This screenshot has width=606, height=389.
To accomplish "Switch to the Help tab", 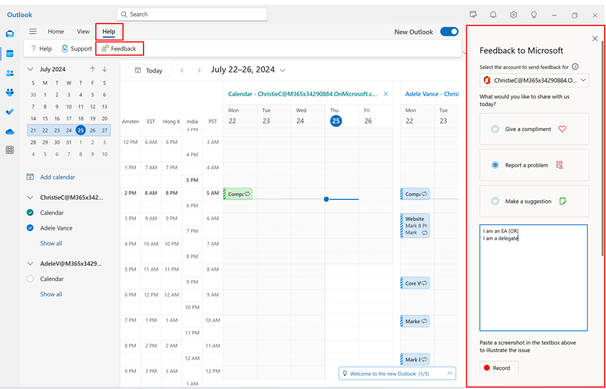I will tap(109, 32).
